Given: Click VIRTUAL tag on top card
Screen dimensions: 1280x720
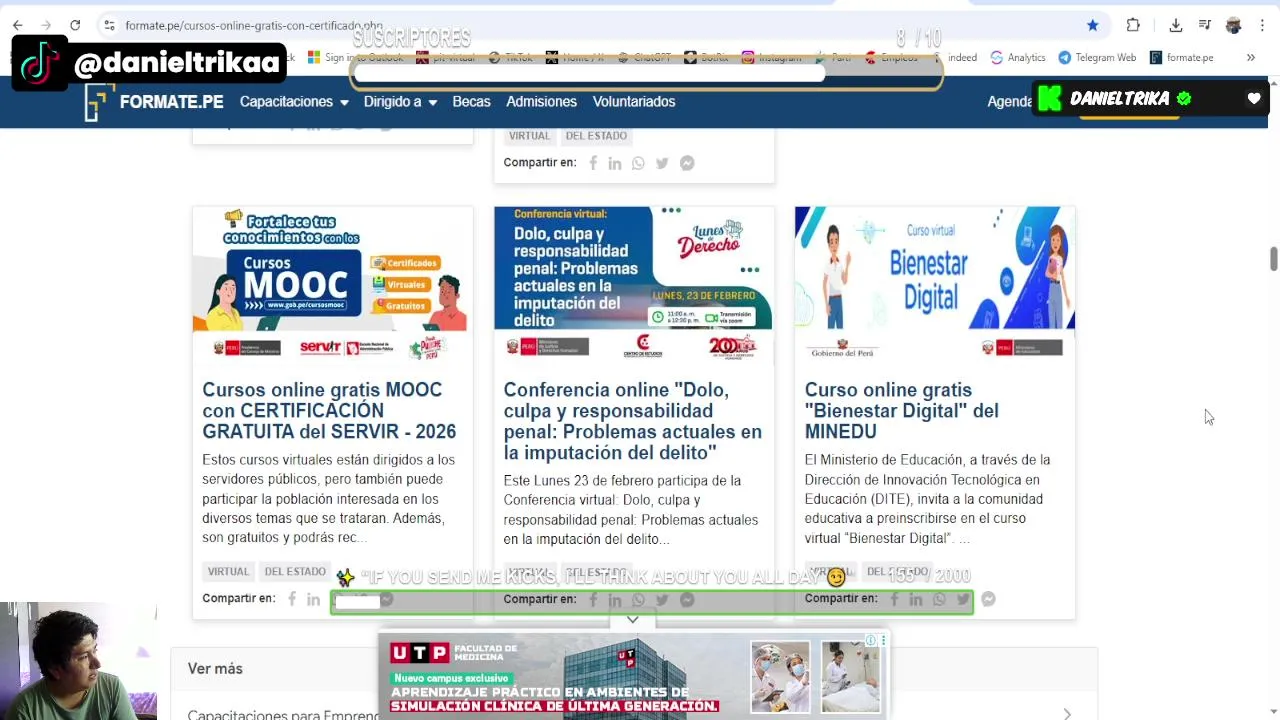Looking at the screenshot, I should point(529,136).
